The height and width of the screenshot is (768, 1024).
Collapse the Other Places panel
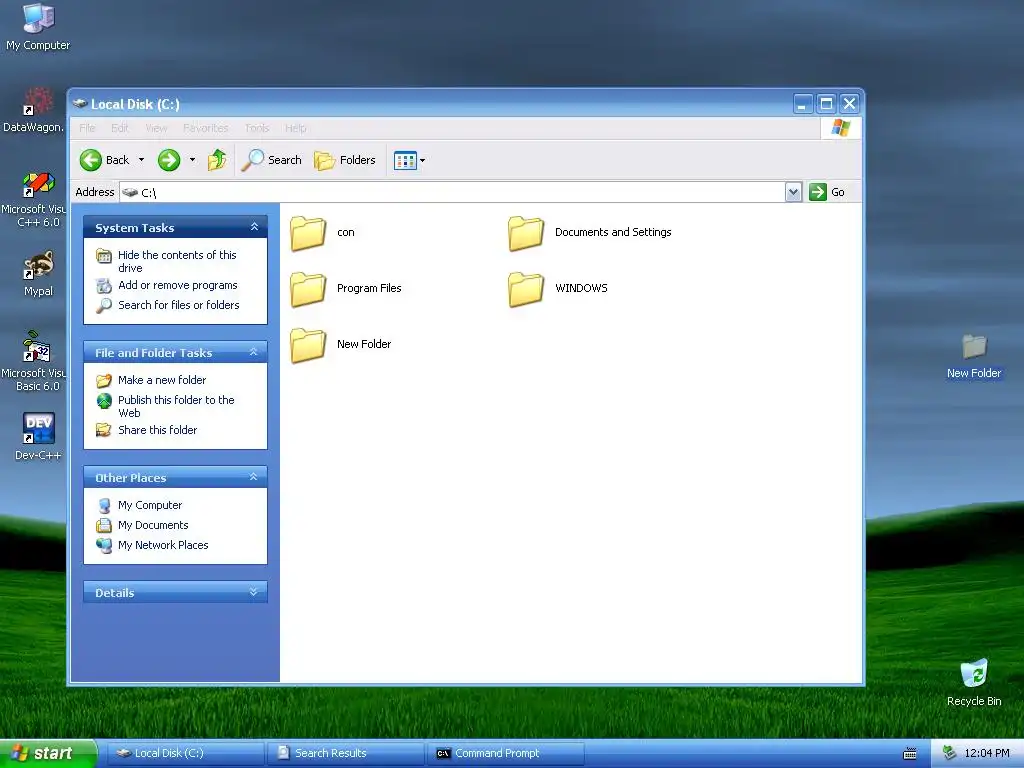pos(253,477)
